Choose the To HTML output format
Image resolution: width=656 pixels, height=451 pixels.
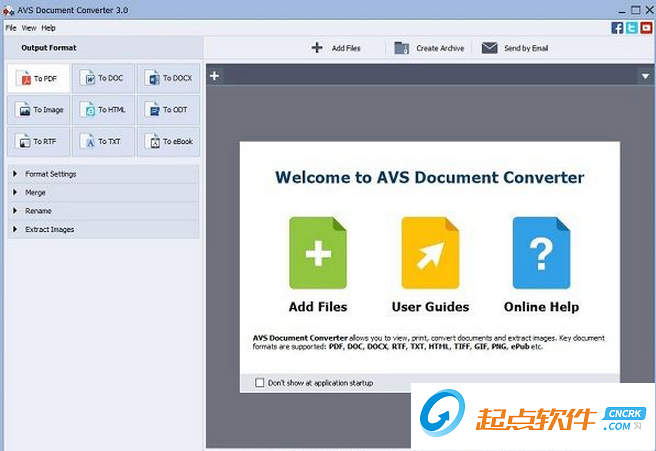pos(103,110)
